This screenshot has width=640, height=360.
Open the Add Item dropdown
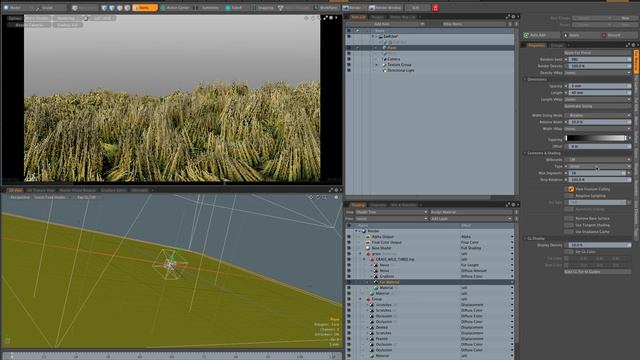pos(386,24)
